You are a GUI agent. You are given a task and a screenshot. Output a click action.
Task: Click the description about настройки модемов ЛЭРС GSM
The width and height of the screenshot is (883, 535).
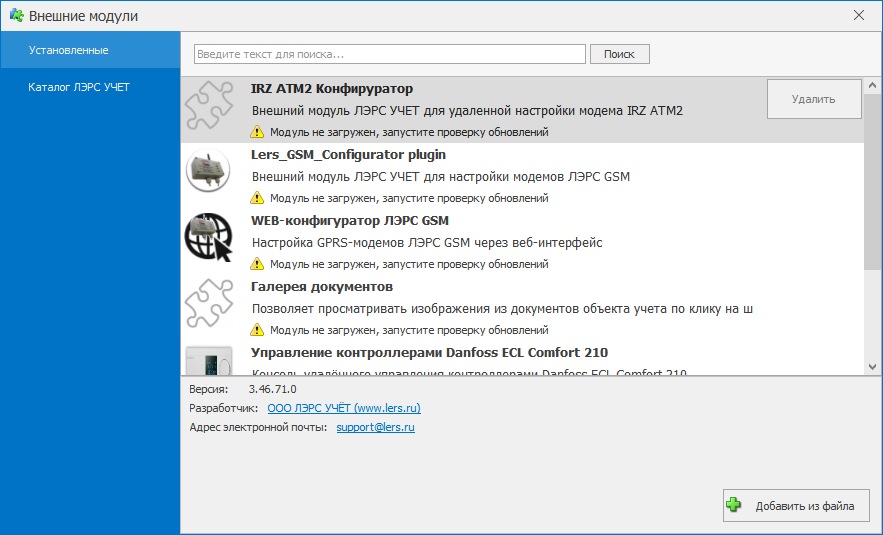coord(440,176)
